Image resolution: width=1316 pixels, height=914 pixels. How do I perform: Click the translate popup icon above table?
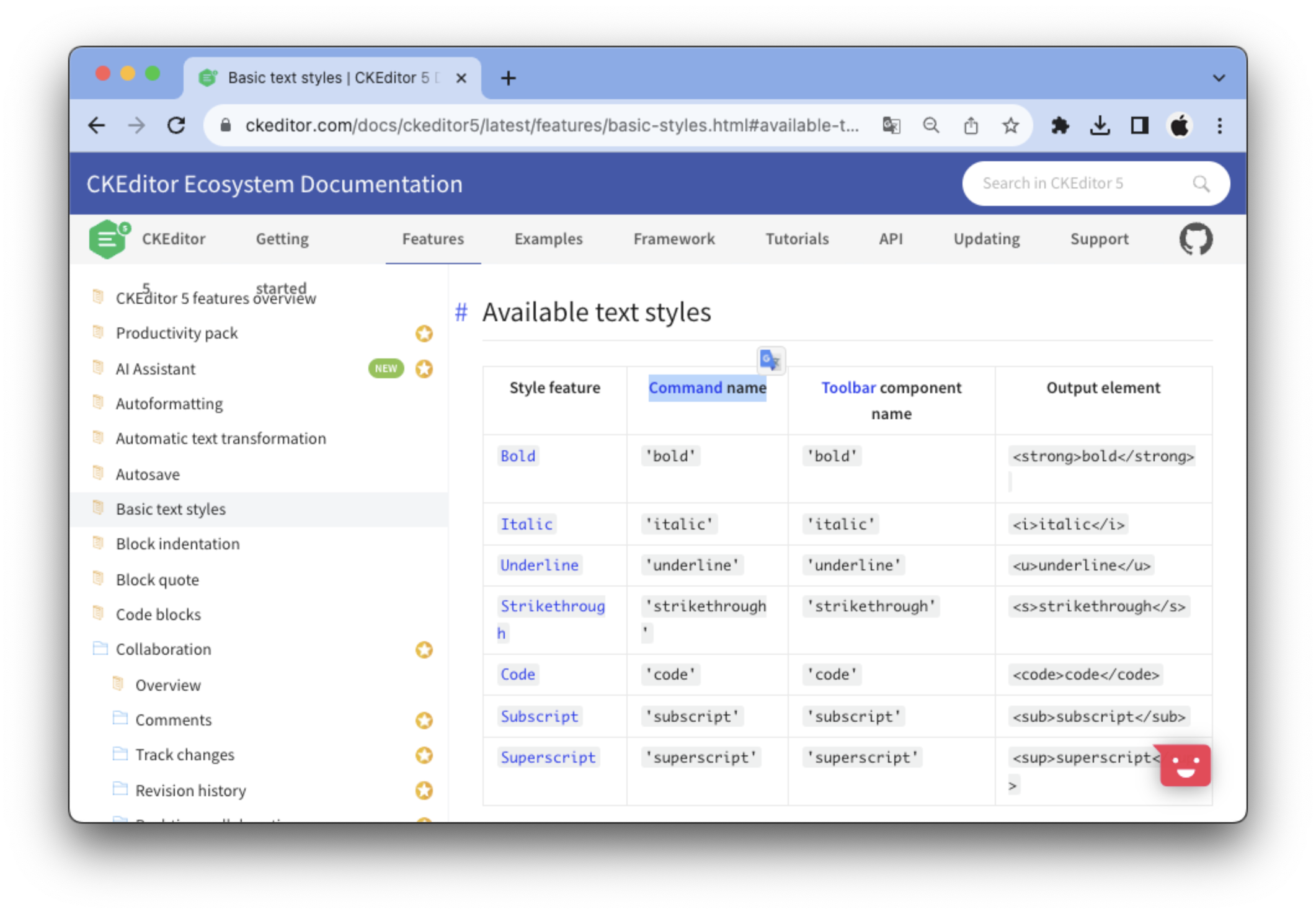(770, 360)
